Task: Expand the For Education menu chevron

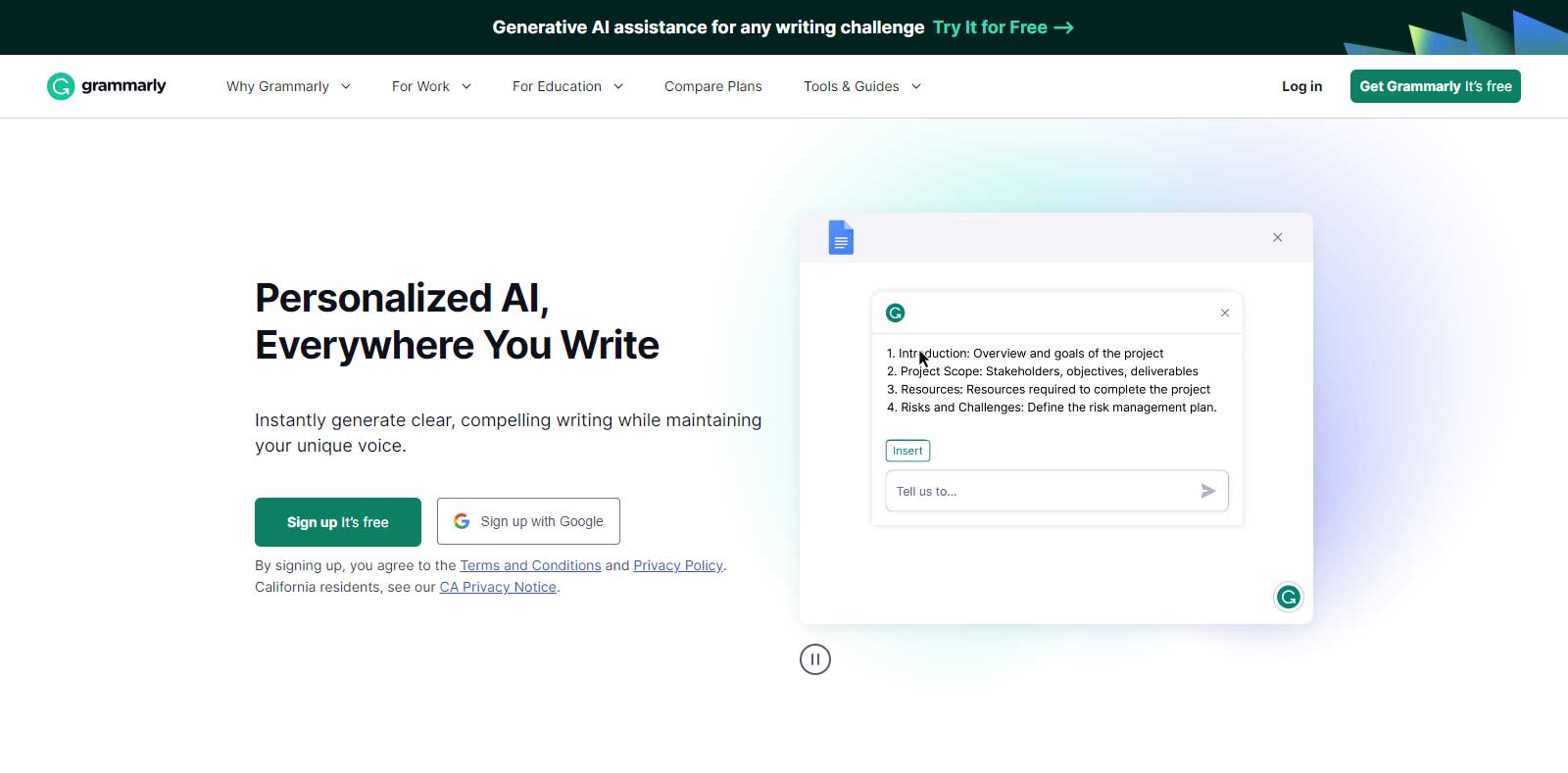Action: (618, 86)
